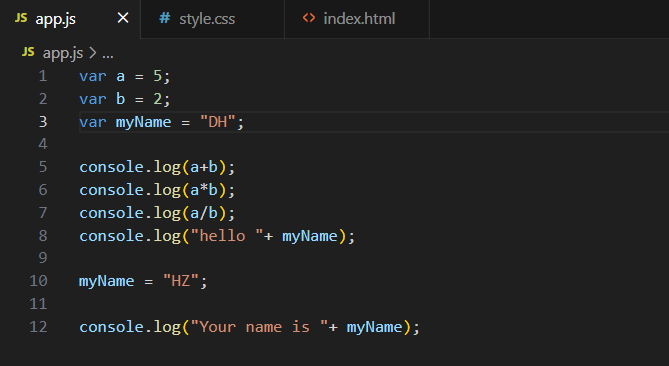Click line number 5 in the gutter
Image resolution: width=669 pixels, height=366 pixels.
43,167
